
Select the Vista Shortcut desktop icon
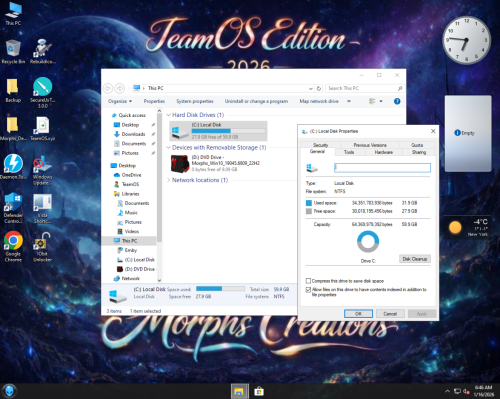pyautogui.click(x=43, y=209)
